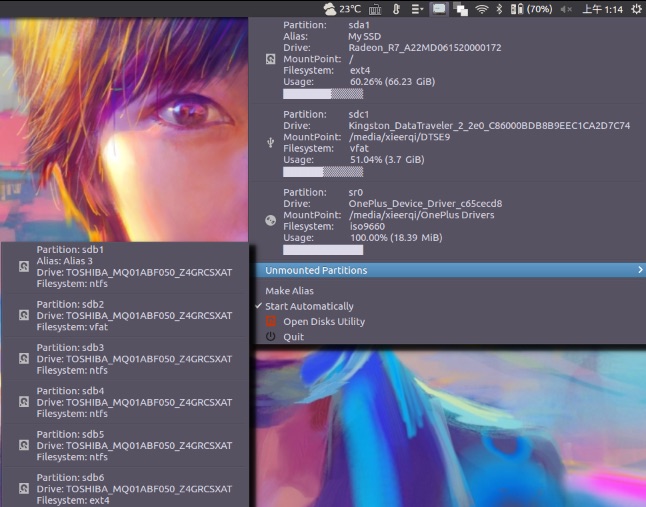Click the /media/xieerqi/DTSE9 mount point
646x507 pixels.
399,137
